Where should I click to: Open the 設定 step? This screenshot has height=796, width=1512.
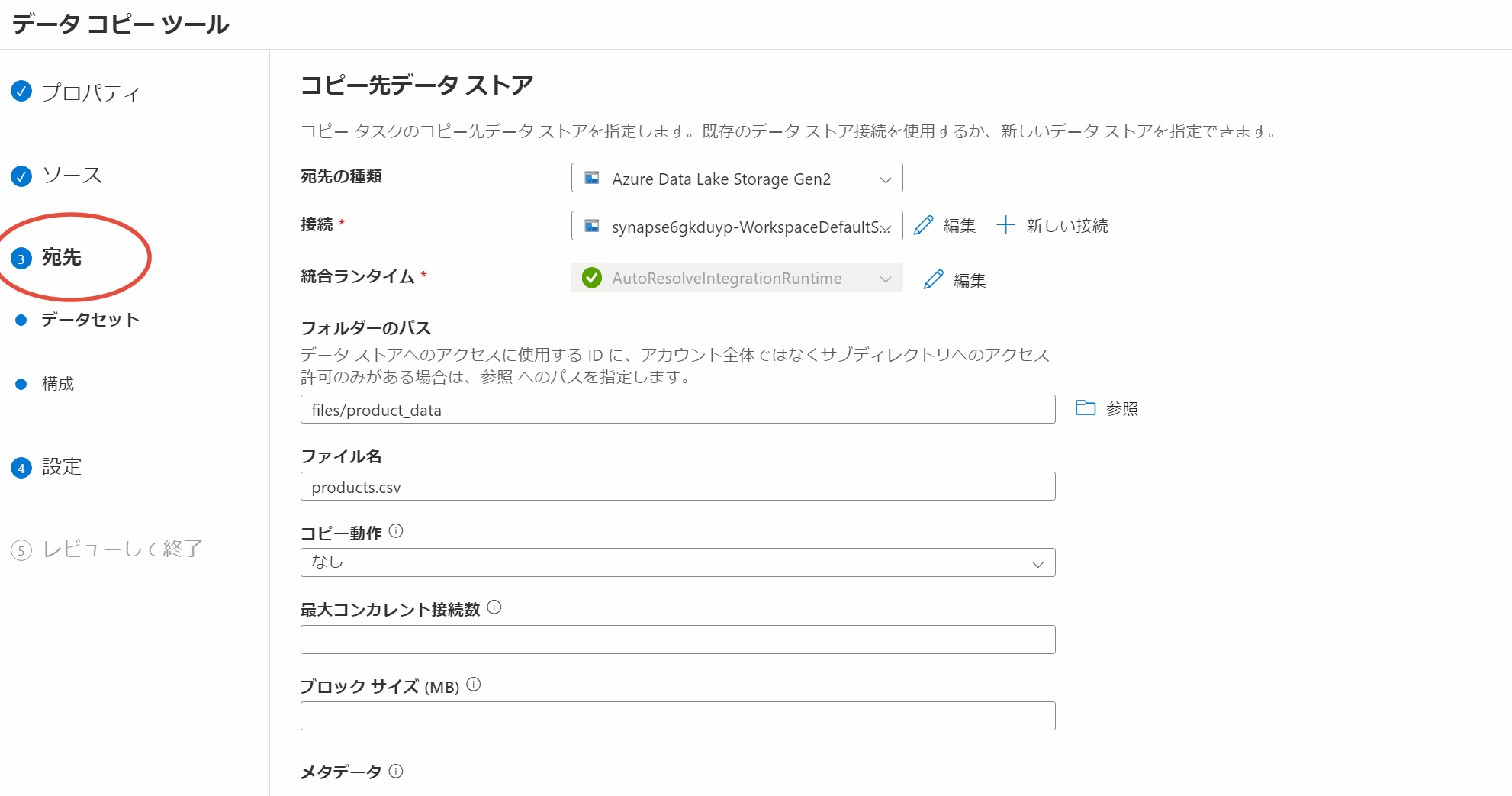(61, 466)
